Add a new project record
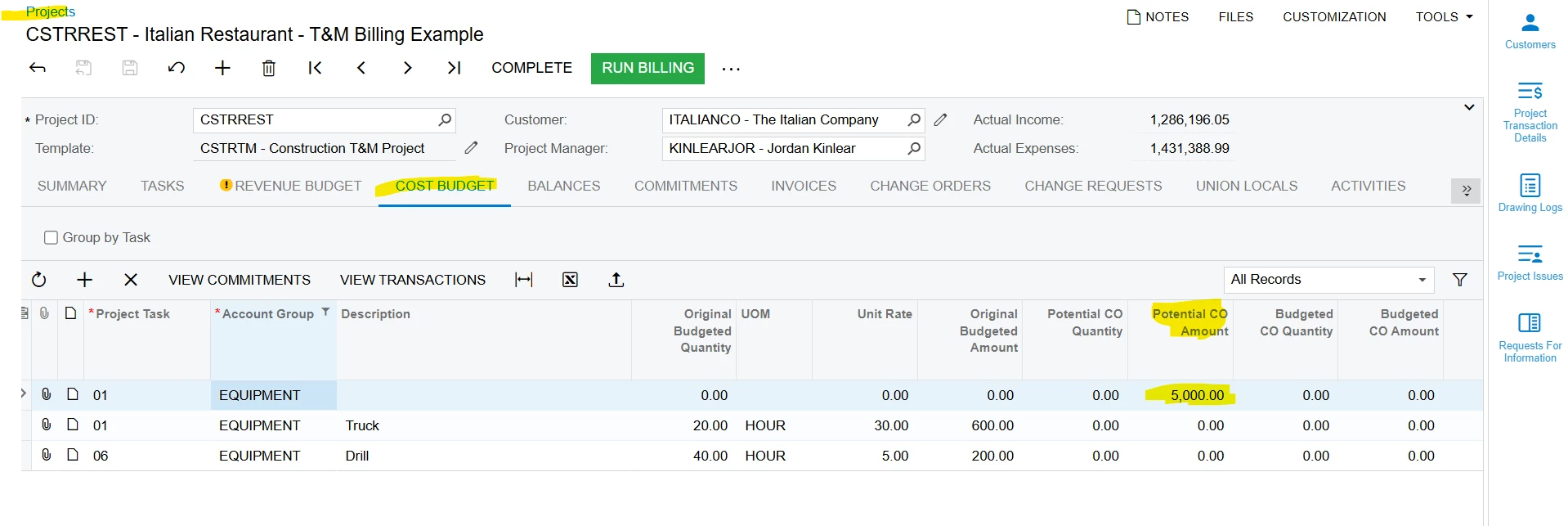 pos(222,68)
